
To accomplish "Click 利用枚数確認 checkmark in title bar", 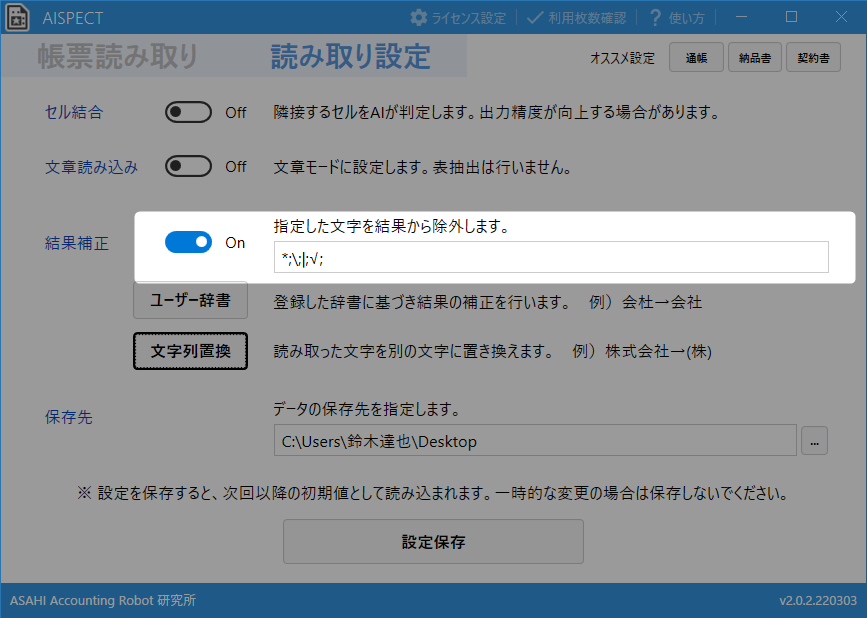I will pyautogui.click(x=535, y=18).
